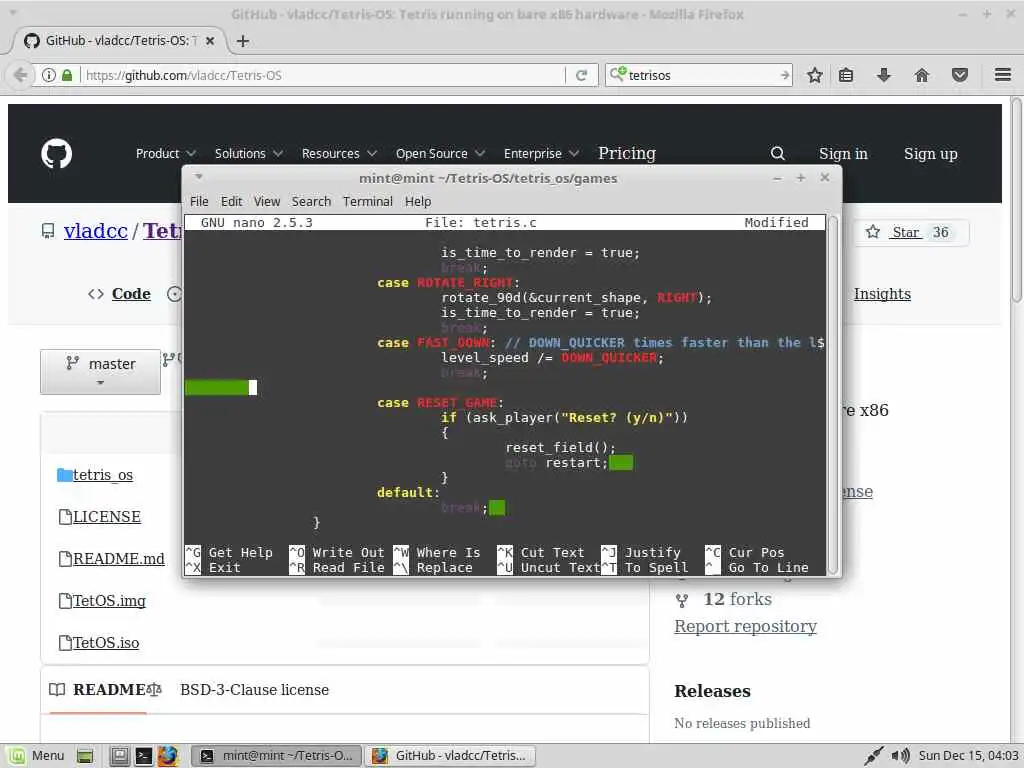Open the LICENSE file
This screenshot has width=1024, height=768.
pyautogui.click(x=106, y=517)
